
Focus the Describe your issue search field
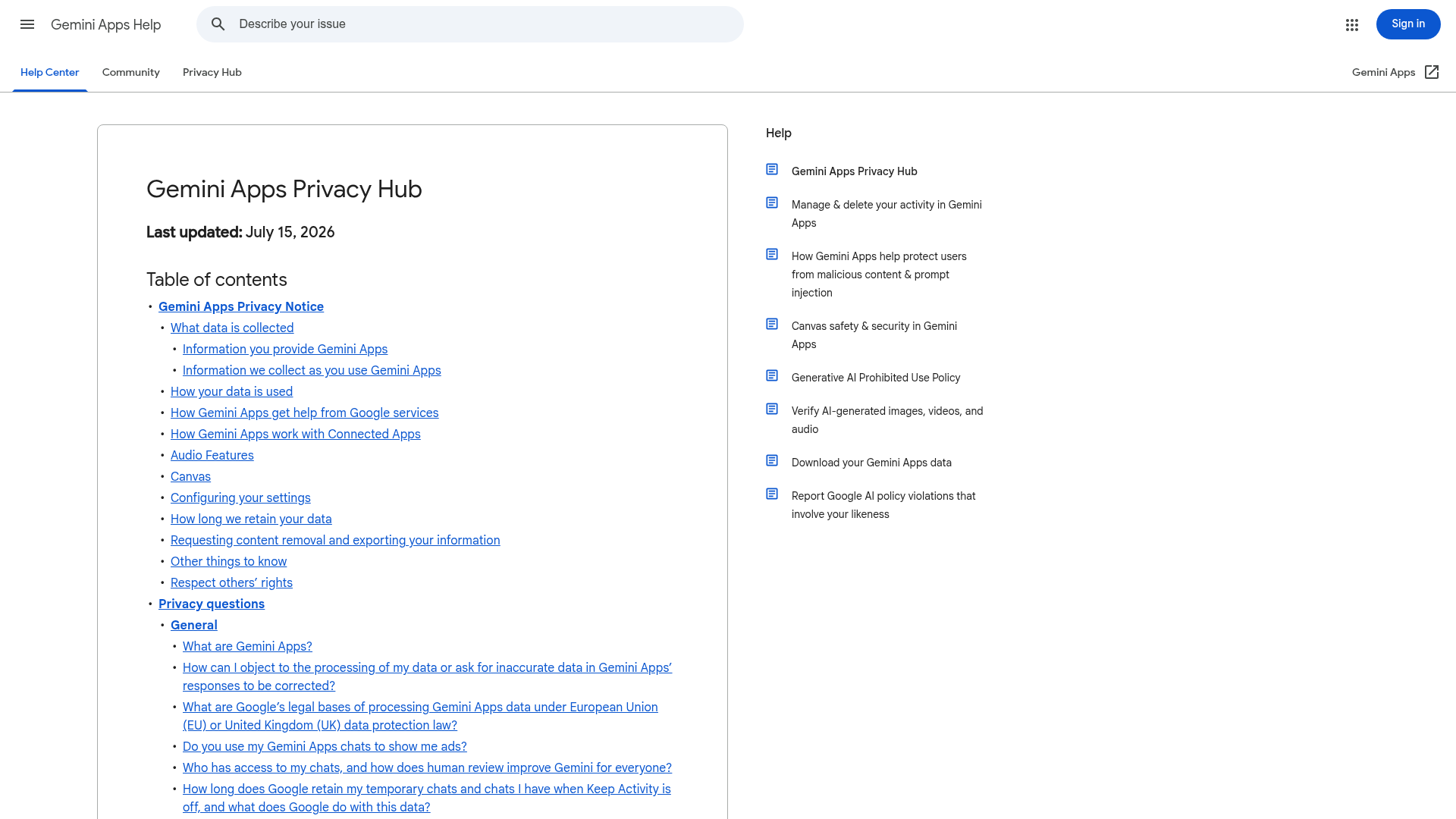pos(470,24)
